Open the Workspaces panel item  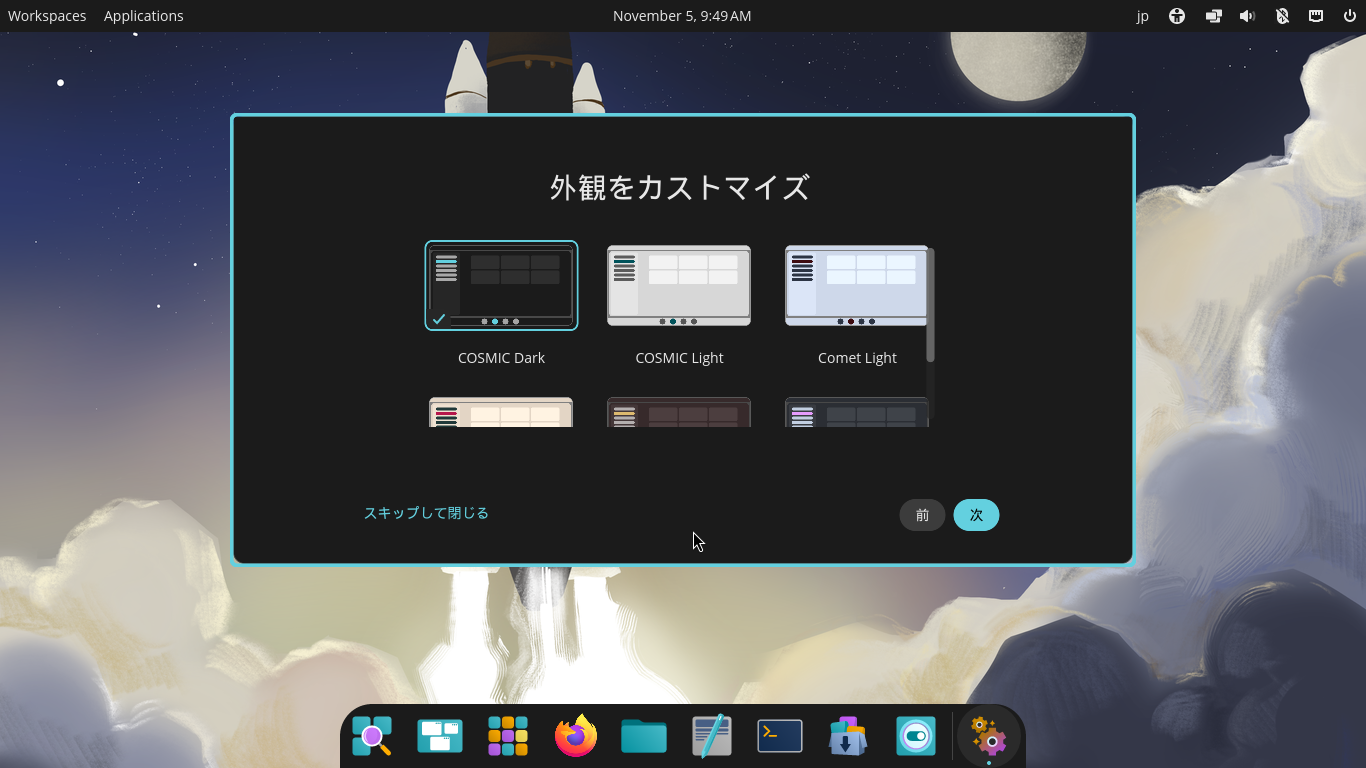pyautogui.click(x=47, y=16)
